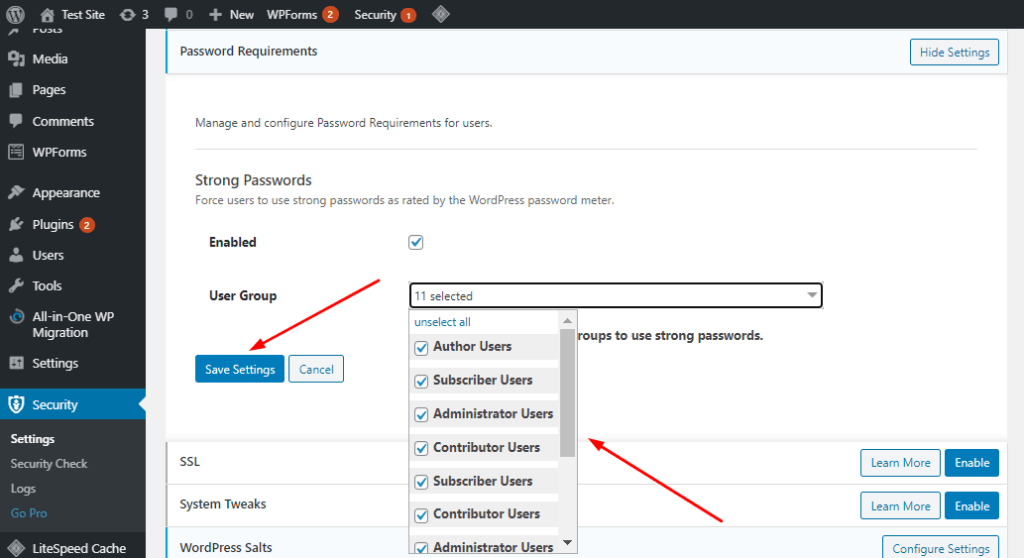Open the comments bubble in admin bar

click(x=171, y=14)
